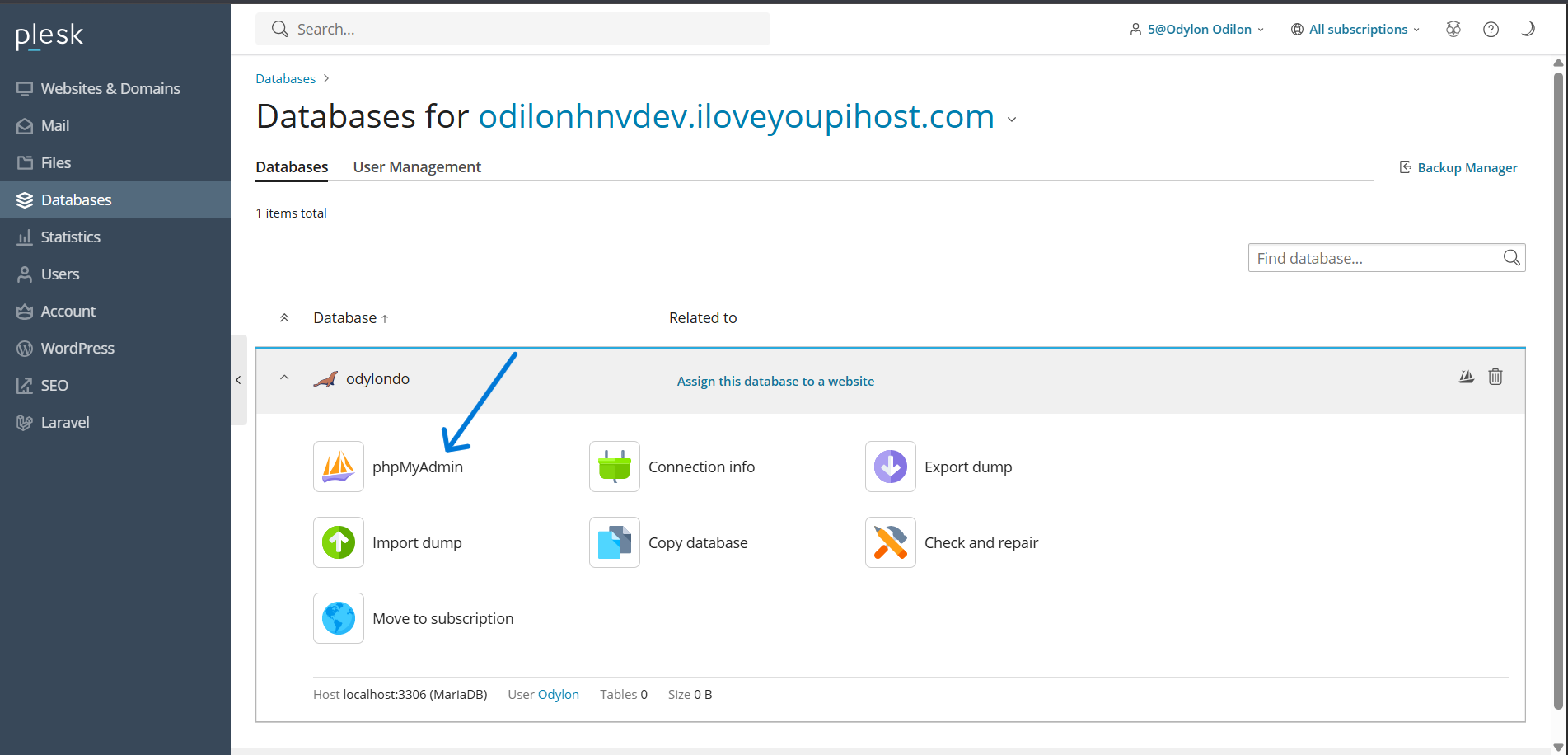This screenshot has width=1568, height=755.
Task: Click the Connection info plug icon
Action: [x=614, y=467]
